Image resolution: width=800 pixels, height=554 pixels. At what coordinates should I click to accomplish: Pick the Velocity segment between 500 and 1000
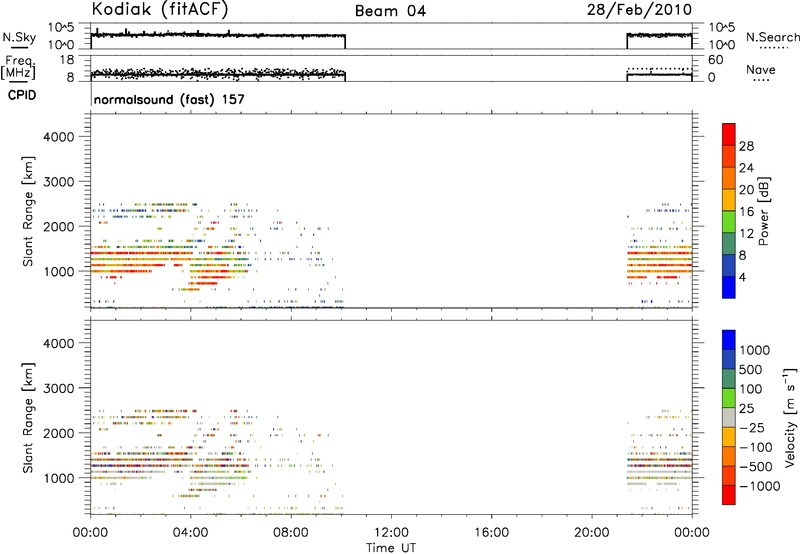pyautogui.click(x=729, y=359)
